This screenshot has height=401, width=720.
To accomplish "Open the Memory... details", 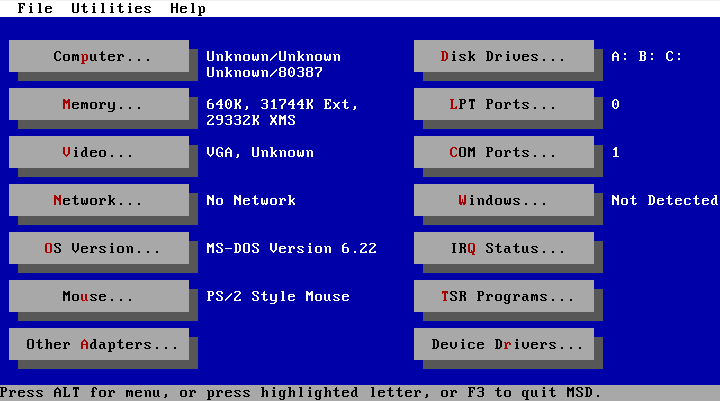I will click(99, 104).
